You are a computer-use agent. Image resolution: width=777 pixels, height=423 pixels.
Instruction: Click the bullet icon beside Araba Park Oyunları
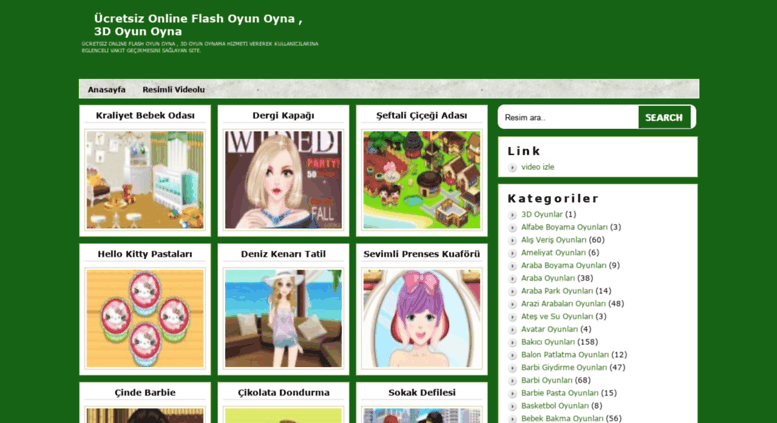tap(512, 292)
